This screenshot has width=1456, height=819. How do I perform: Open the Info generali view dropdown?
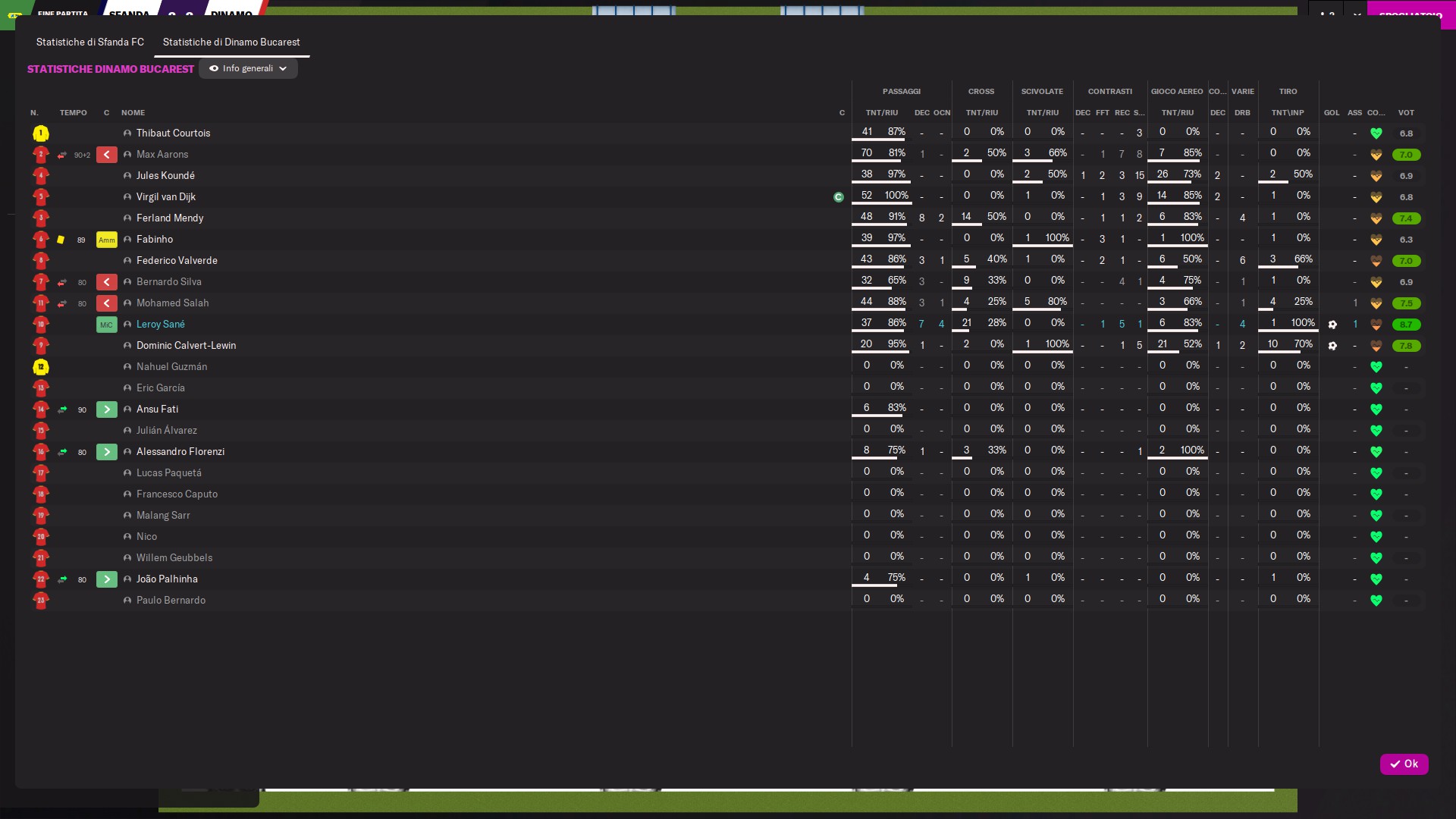[248, 68]
